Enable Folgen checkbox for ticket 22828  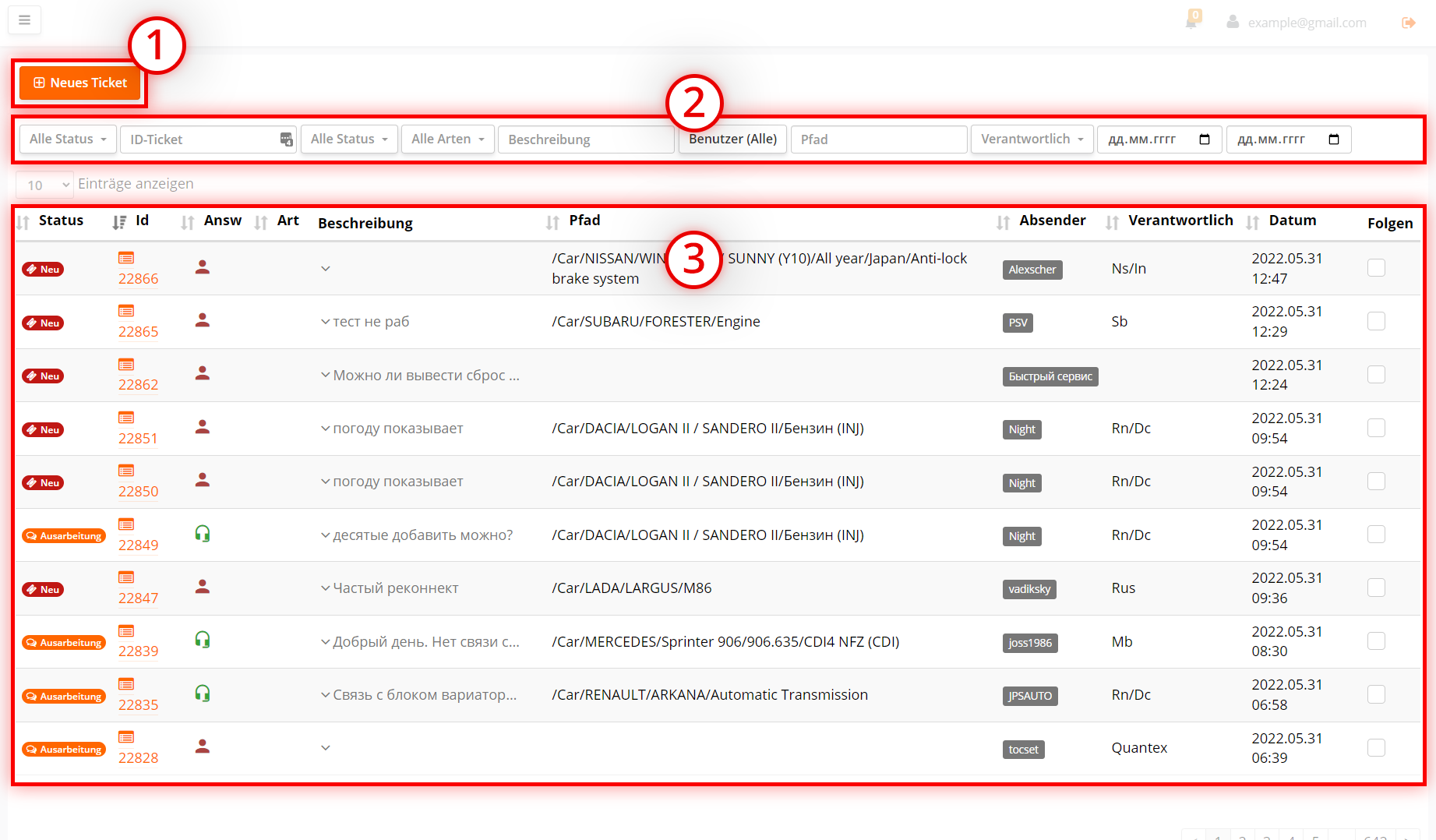[1376, 748]
